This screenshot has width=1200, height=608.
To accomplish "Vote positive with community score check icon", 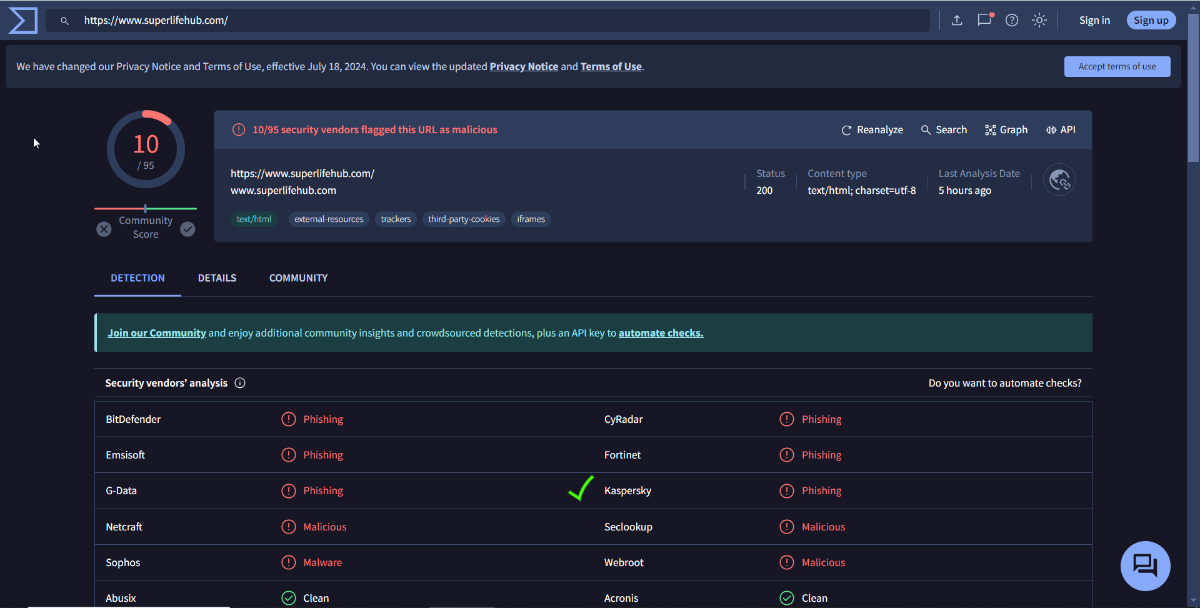I will click(188, 229).
